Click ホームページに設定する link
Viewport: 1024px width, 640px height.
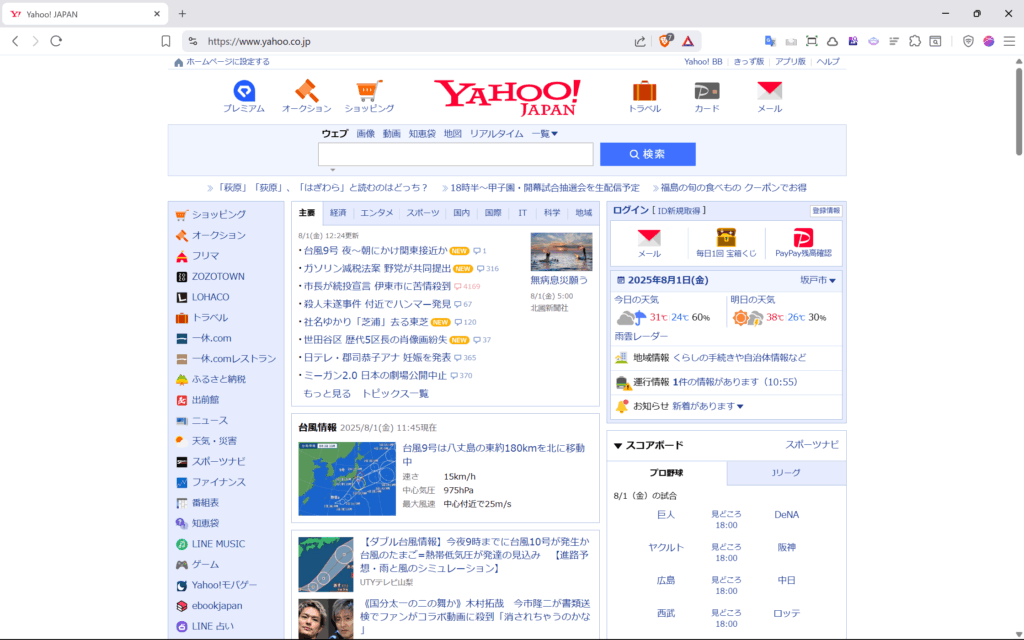click(228, 62)
